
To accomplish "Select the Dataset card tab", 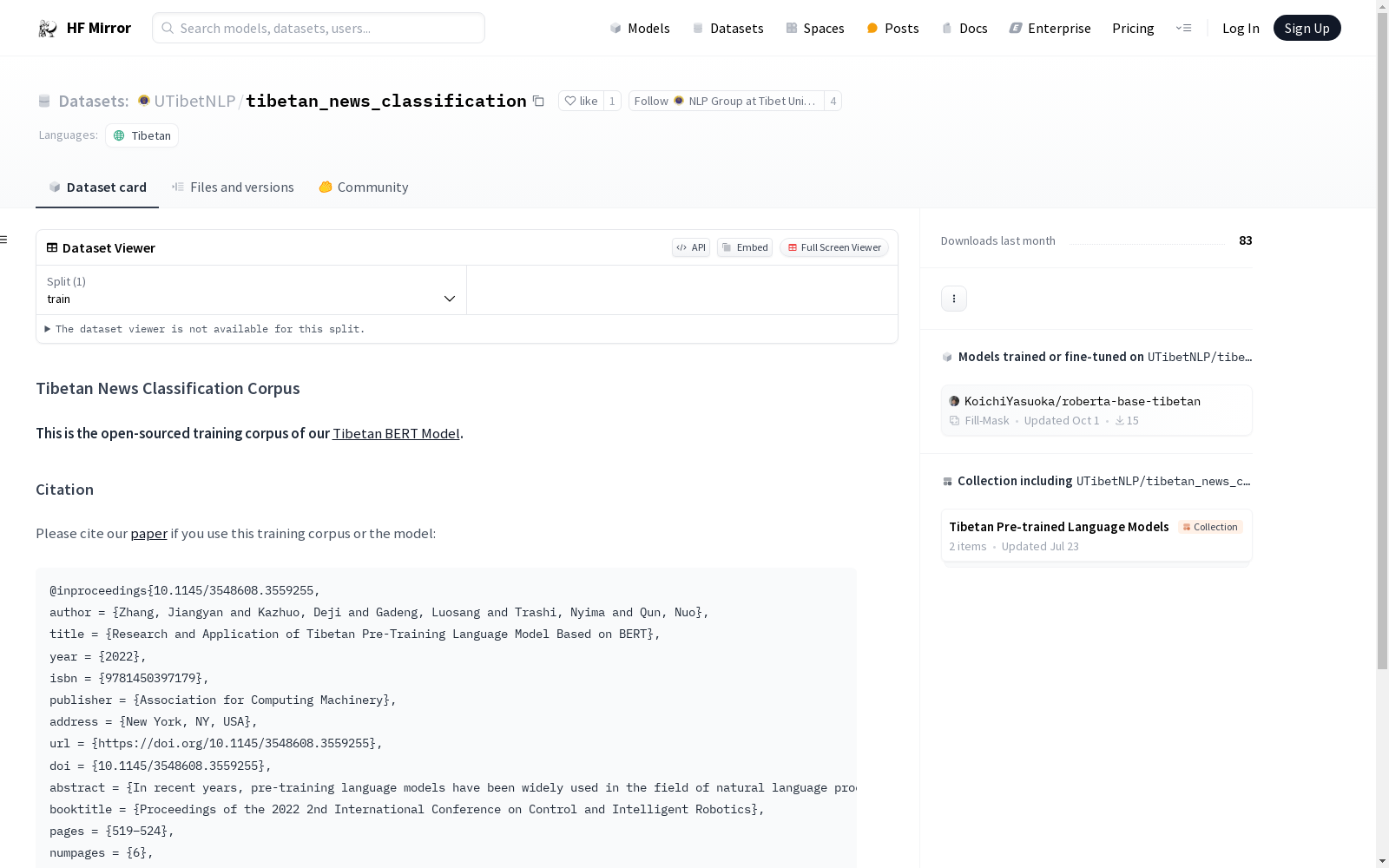I will 97,187.
